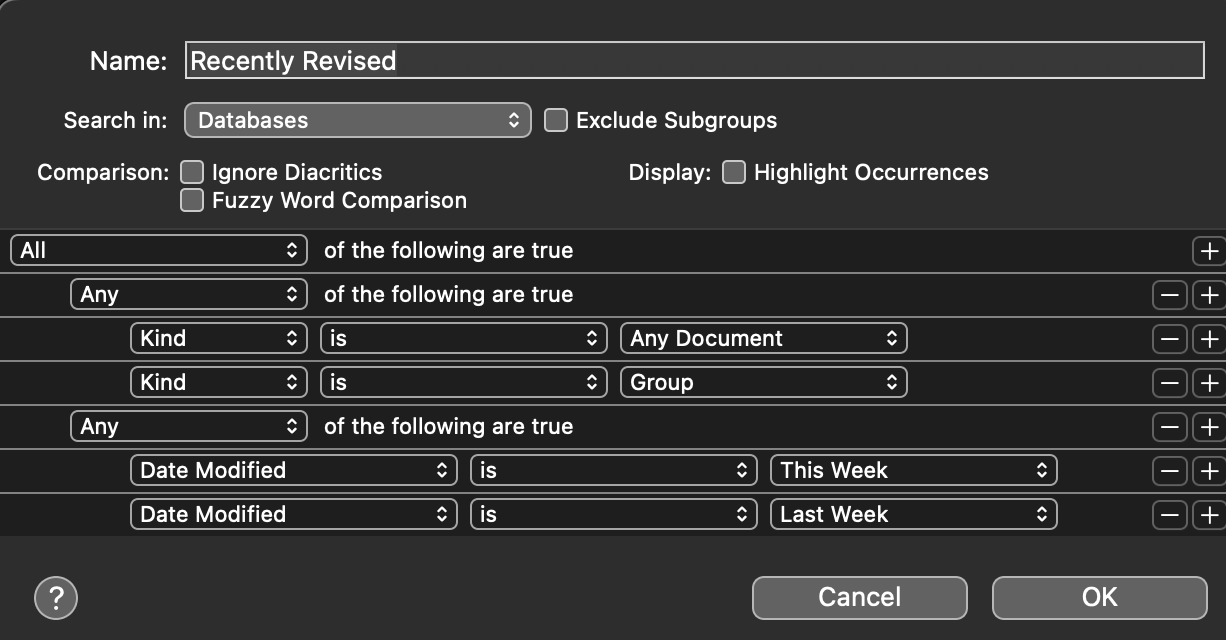Viewport: 1226px width, 640px height.
Task: Change the Any Document kind value
Action: pos(763,338)
